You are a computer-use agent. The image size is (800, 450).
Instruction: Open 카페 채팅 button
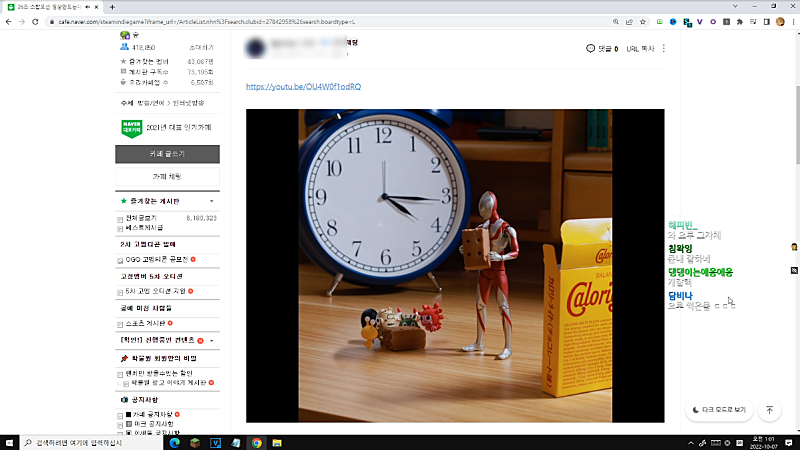[x=167, y=176]
